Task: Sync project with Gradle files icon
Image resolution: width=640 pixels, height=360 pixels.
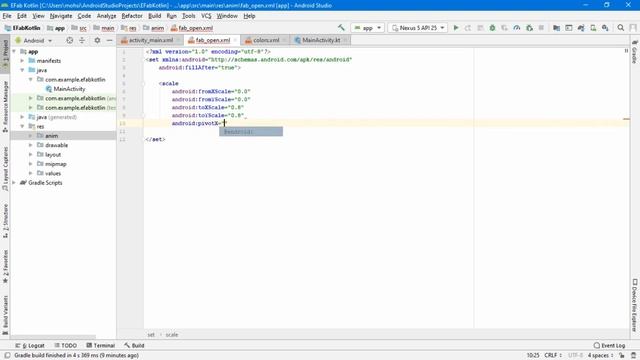Action: click(581, 28)
